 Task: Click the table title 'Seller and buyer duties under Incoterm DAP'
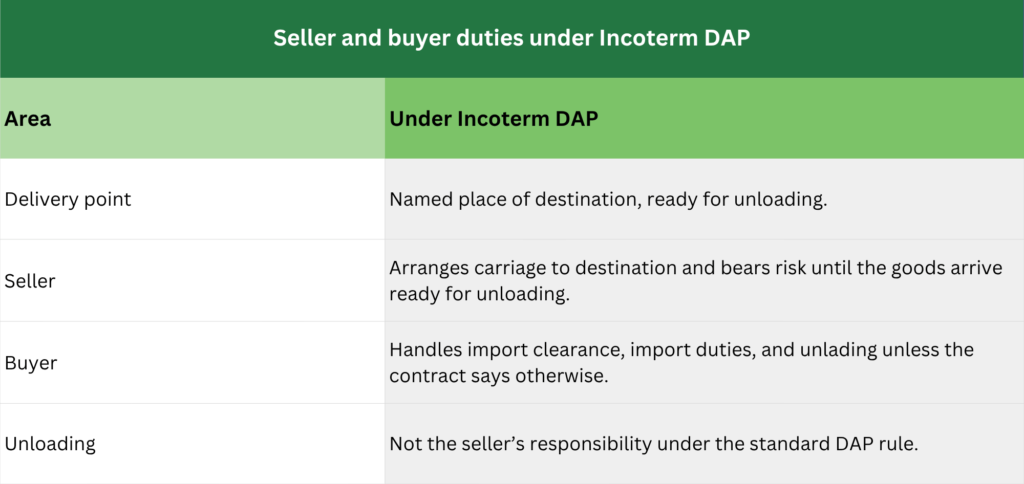(511, 38)
